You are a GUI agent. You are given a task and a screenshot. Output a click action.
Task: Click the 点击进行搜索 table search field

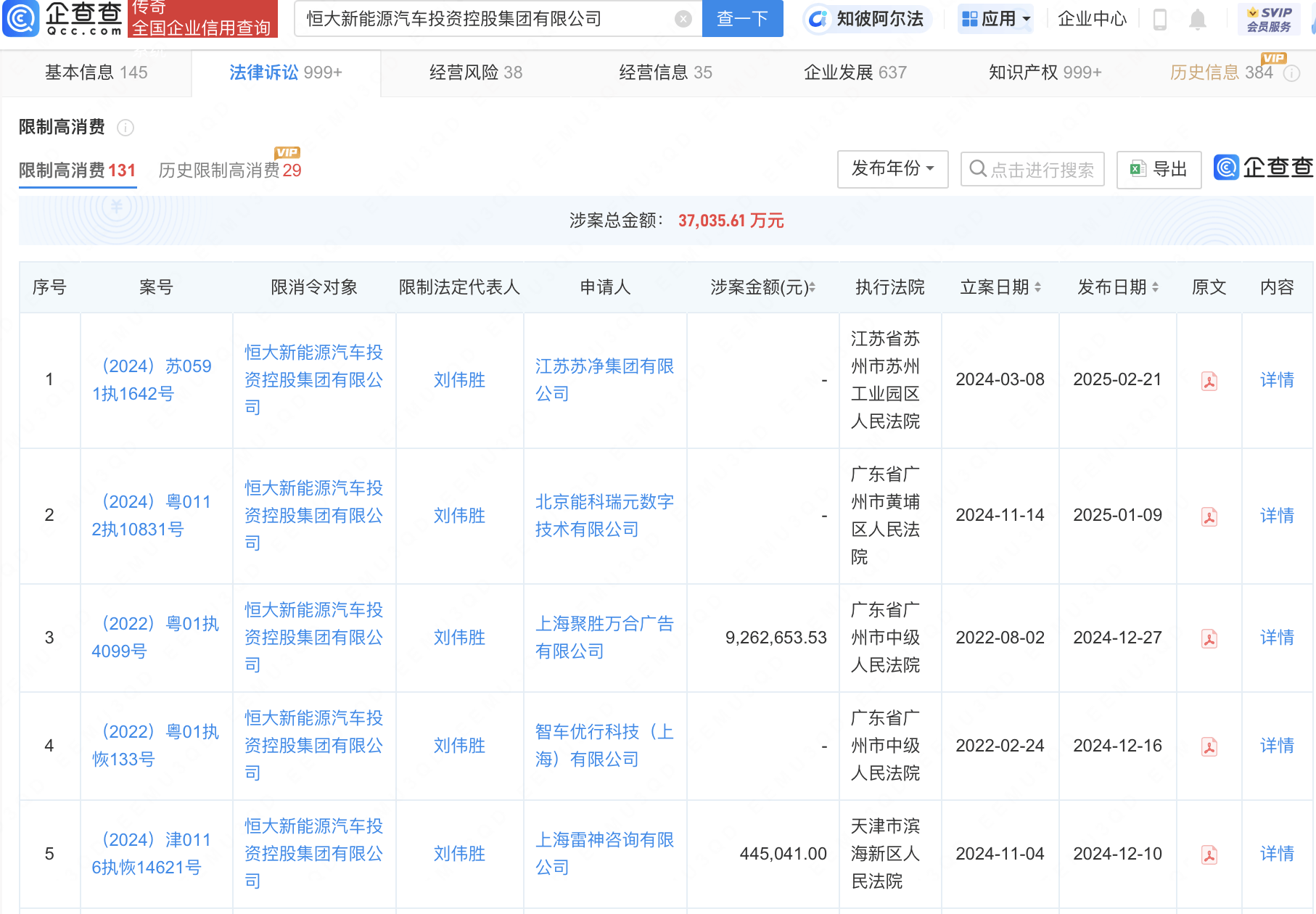click(1032, 170)
